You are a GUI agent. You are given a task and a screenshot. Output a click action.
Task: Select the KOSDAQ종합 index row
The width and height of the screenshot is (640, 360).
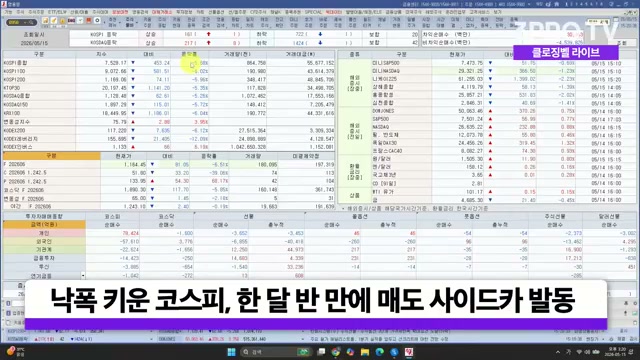click(x=169, y=96)
